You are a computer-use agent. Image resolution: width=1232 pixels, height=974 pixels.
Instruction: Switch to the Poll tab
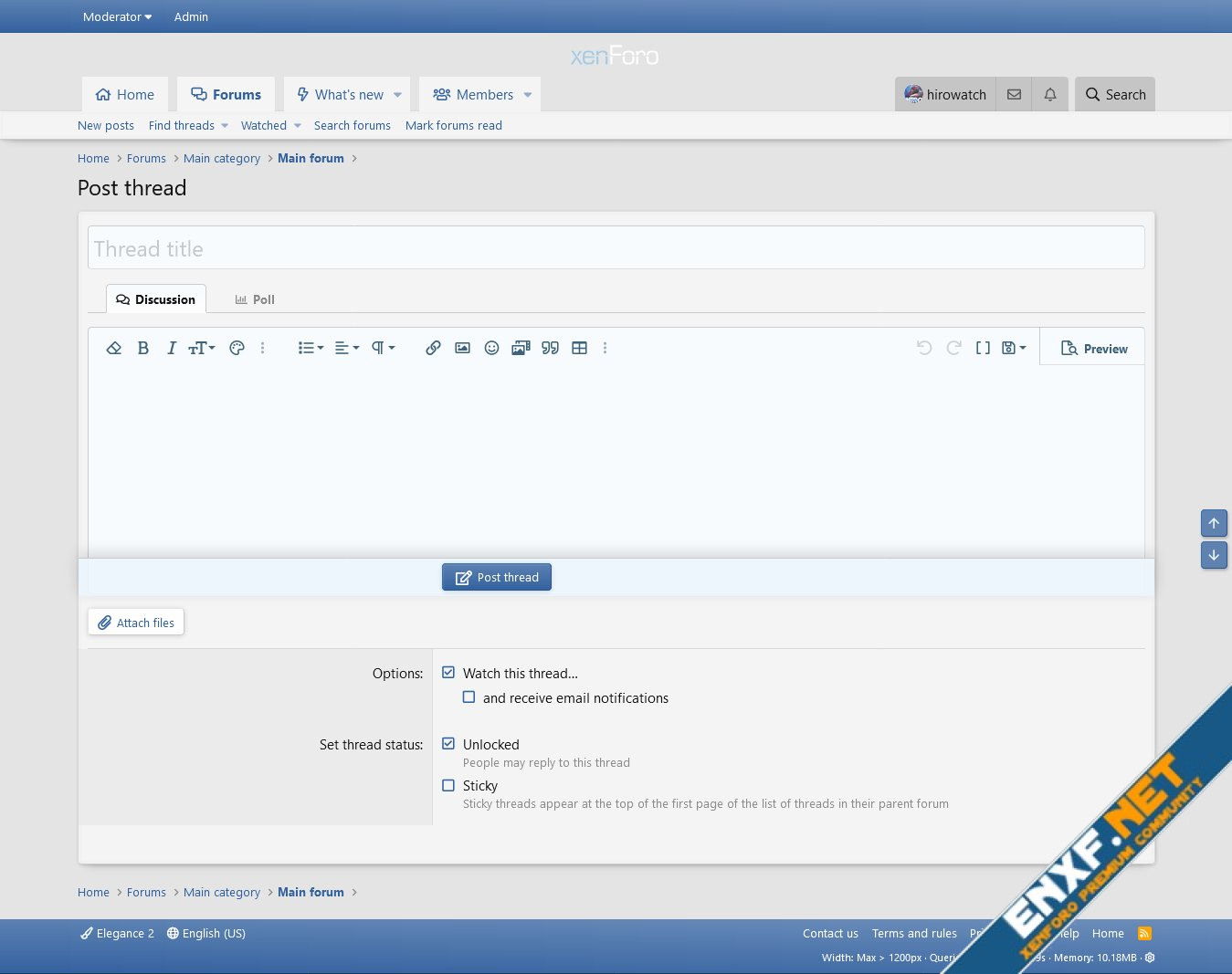pos(255,299)
